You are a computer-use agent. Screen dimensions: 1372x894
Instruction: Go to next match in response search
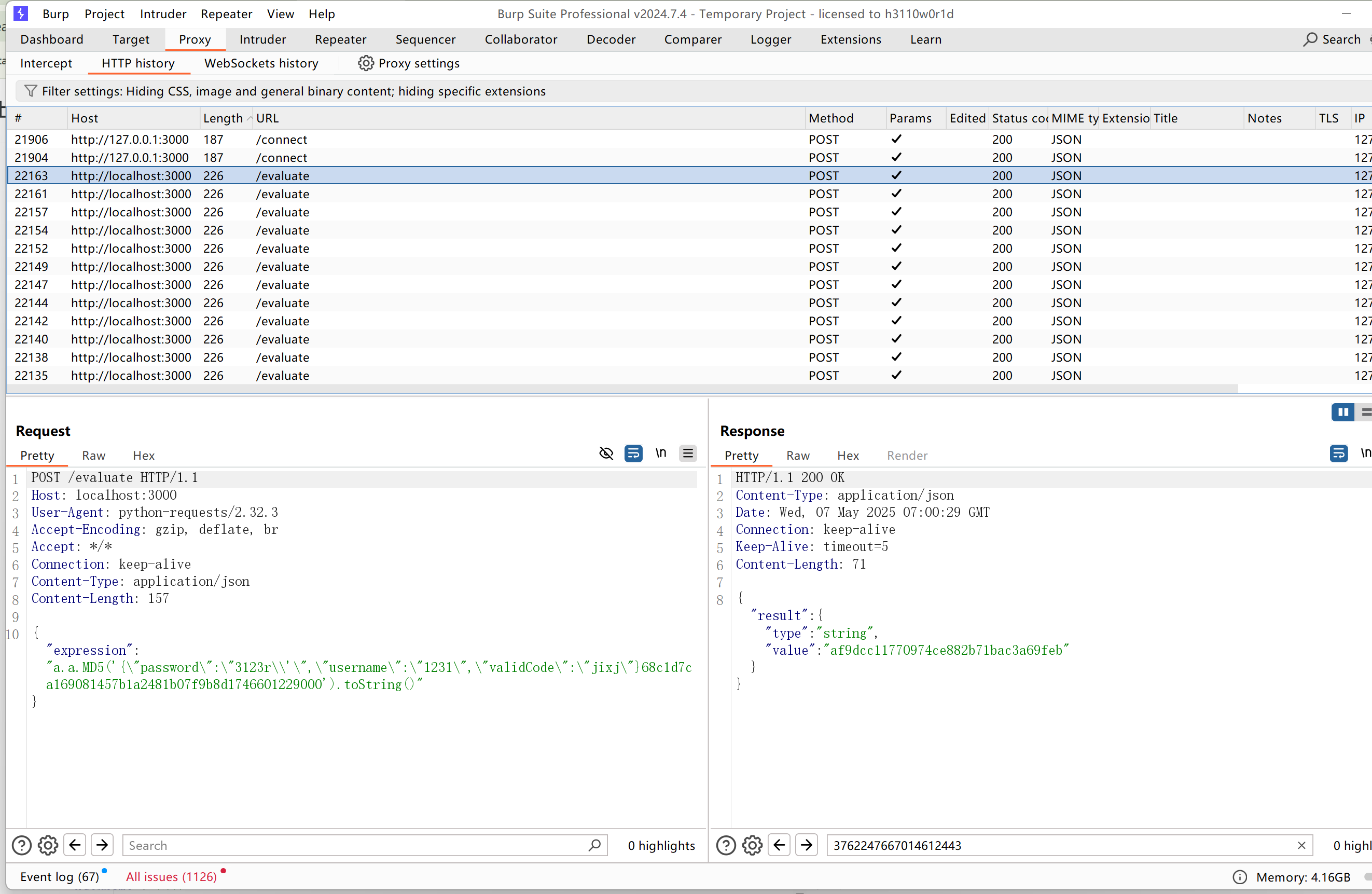pyautogui.click(x=807, y=846)
